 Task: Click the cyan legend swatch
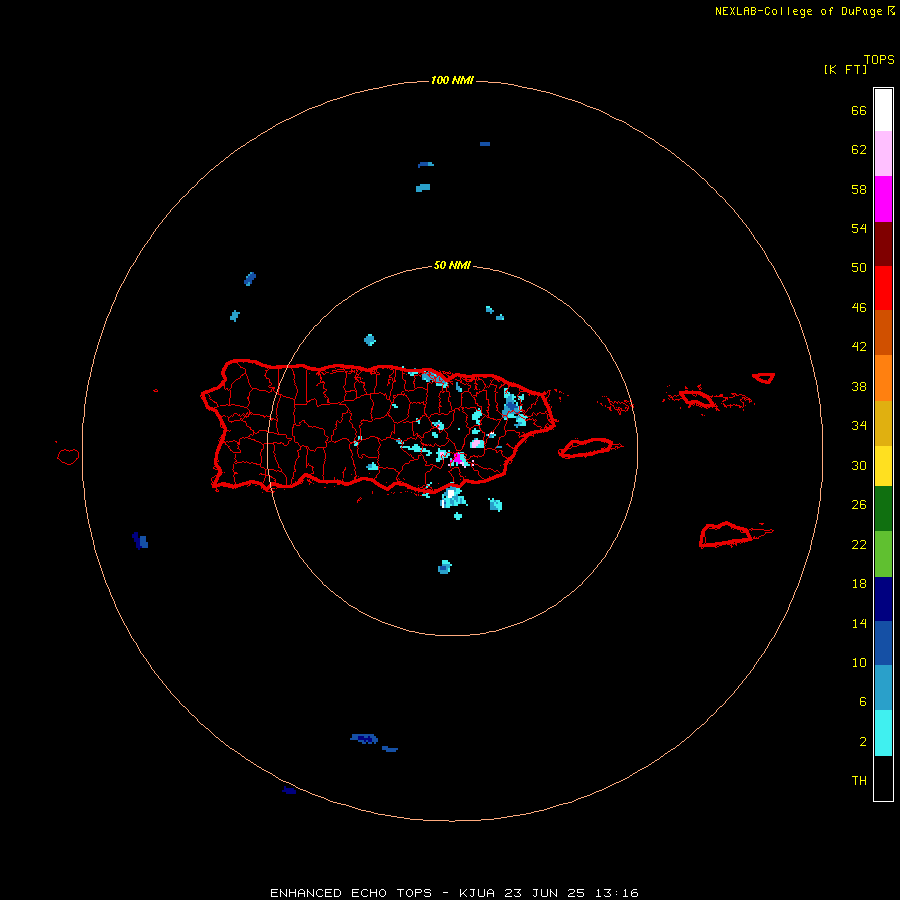click(x=883, y=733)
